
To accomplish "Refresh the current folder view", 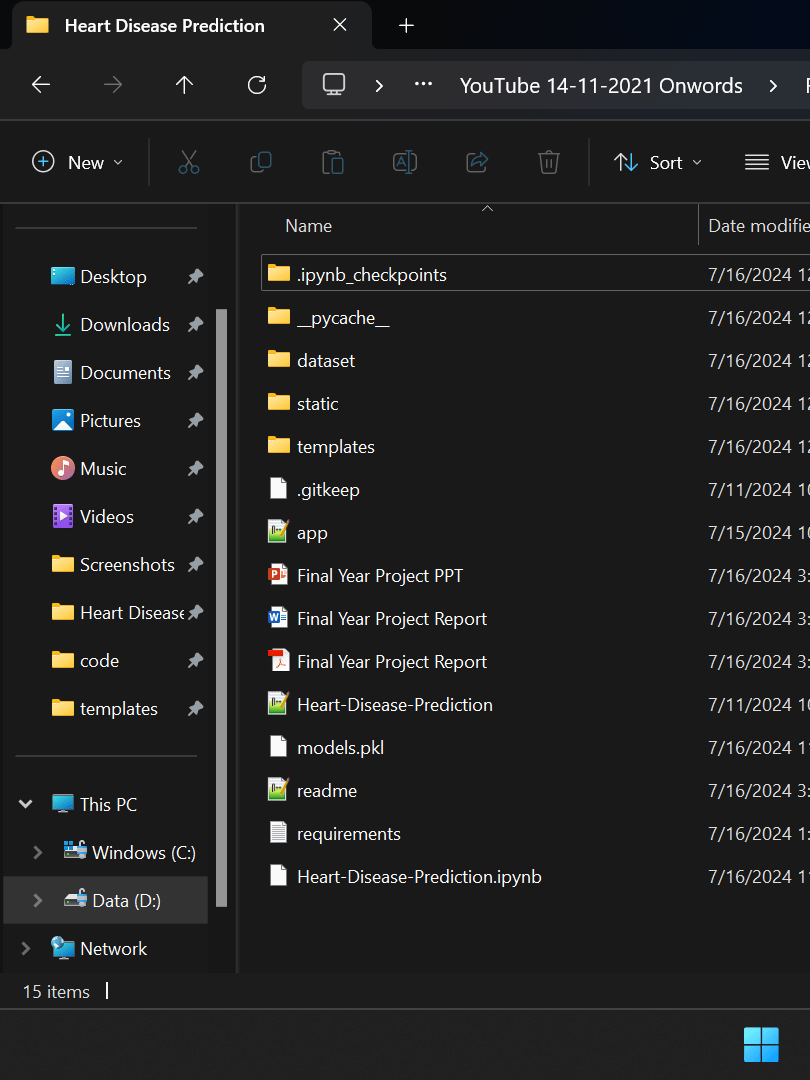I will point(257,85).
